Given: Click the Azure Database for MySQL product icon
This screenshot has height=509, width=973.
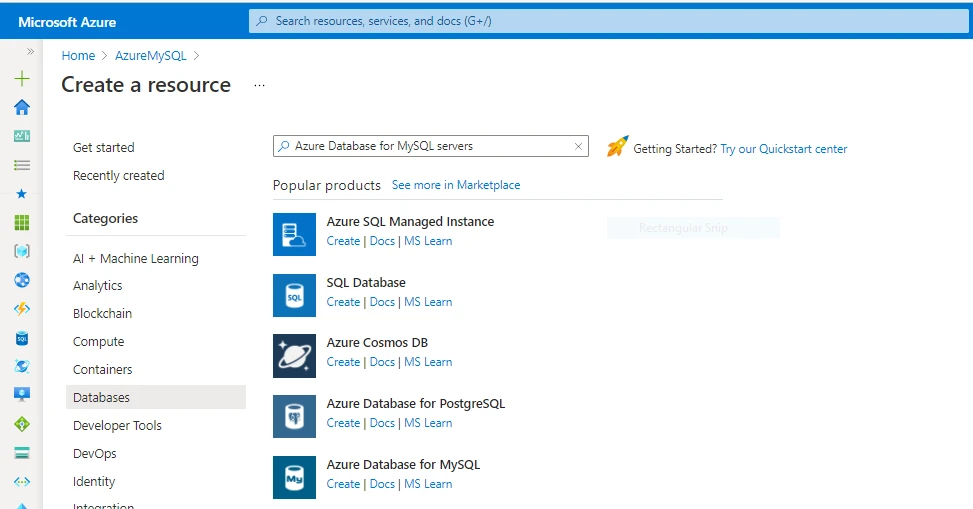Looking at the screenshot, I should click(294, 477).
